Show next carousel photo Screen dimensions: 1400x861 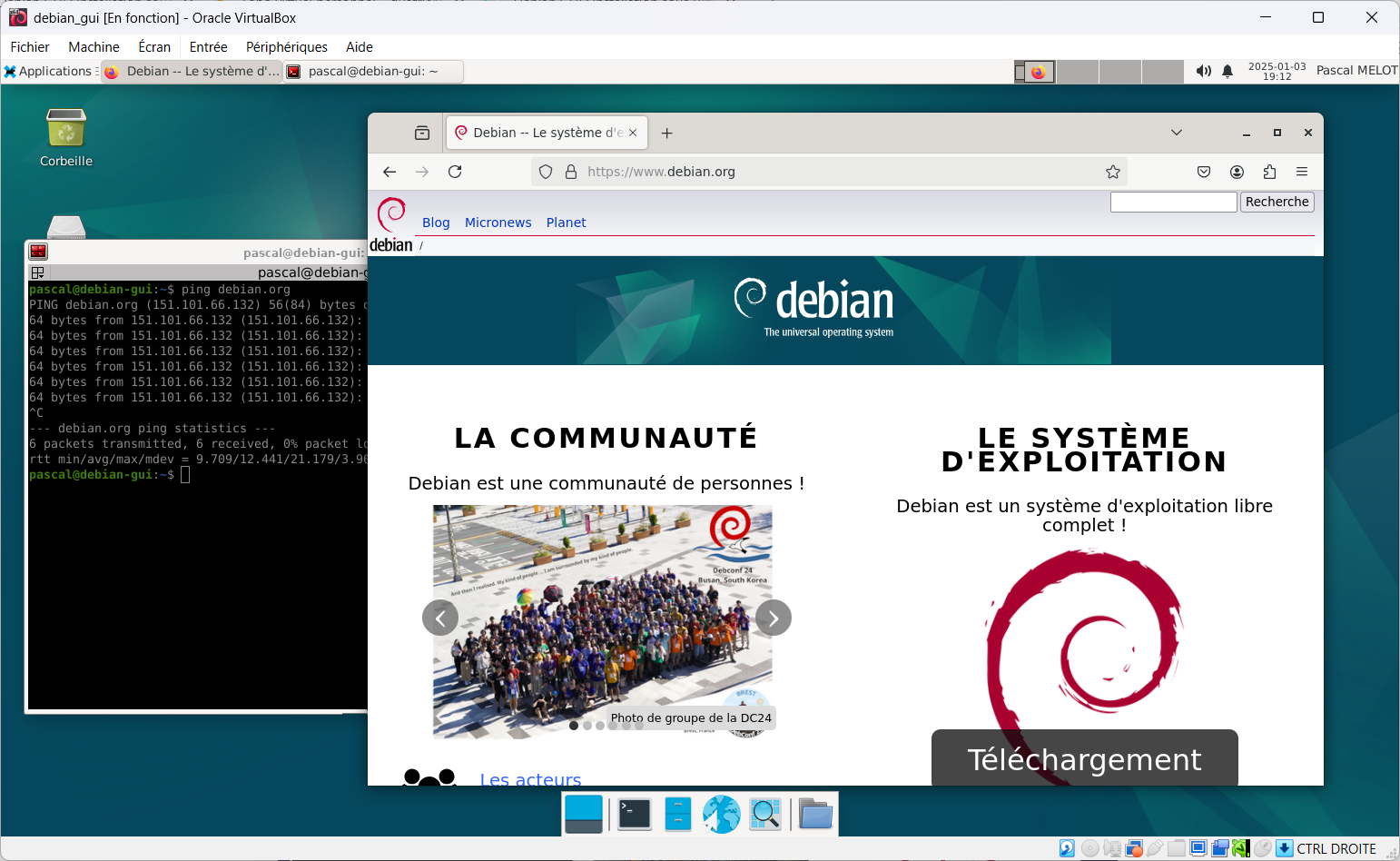(x=774, y=619)
